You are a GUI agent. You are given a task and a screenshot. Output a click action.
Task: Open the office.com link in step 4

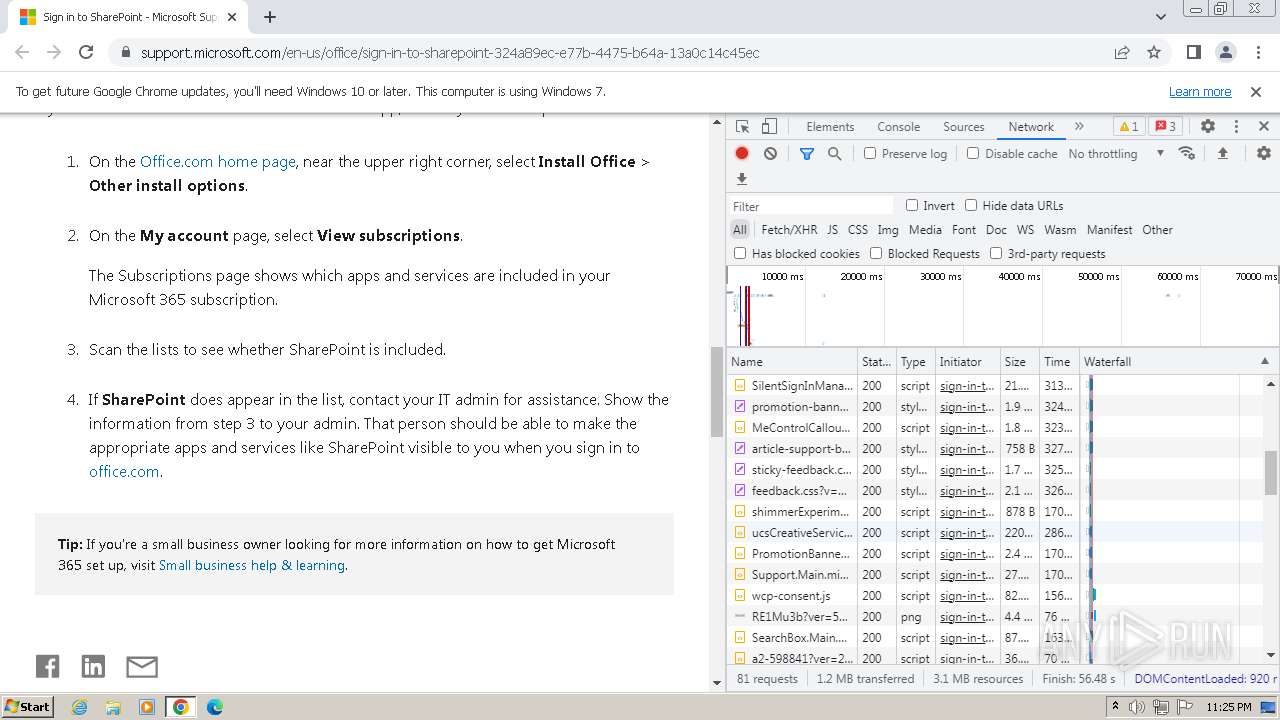tap(124, 471)
